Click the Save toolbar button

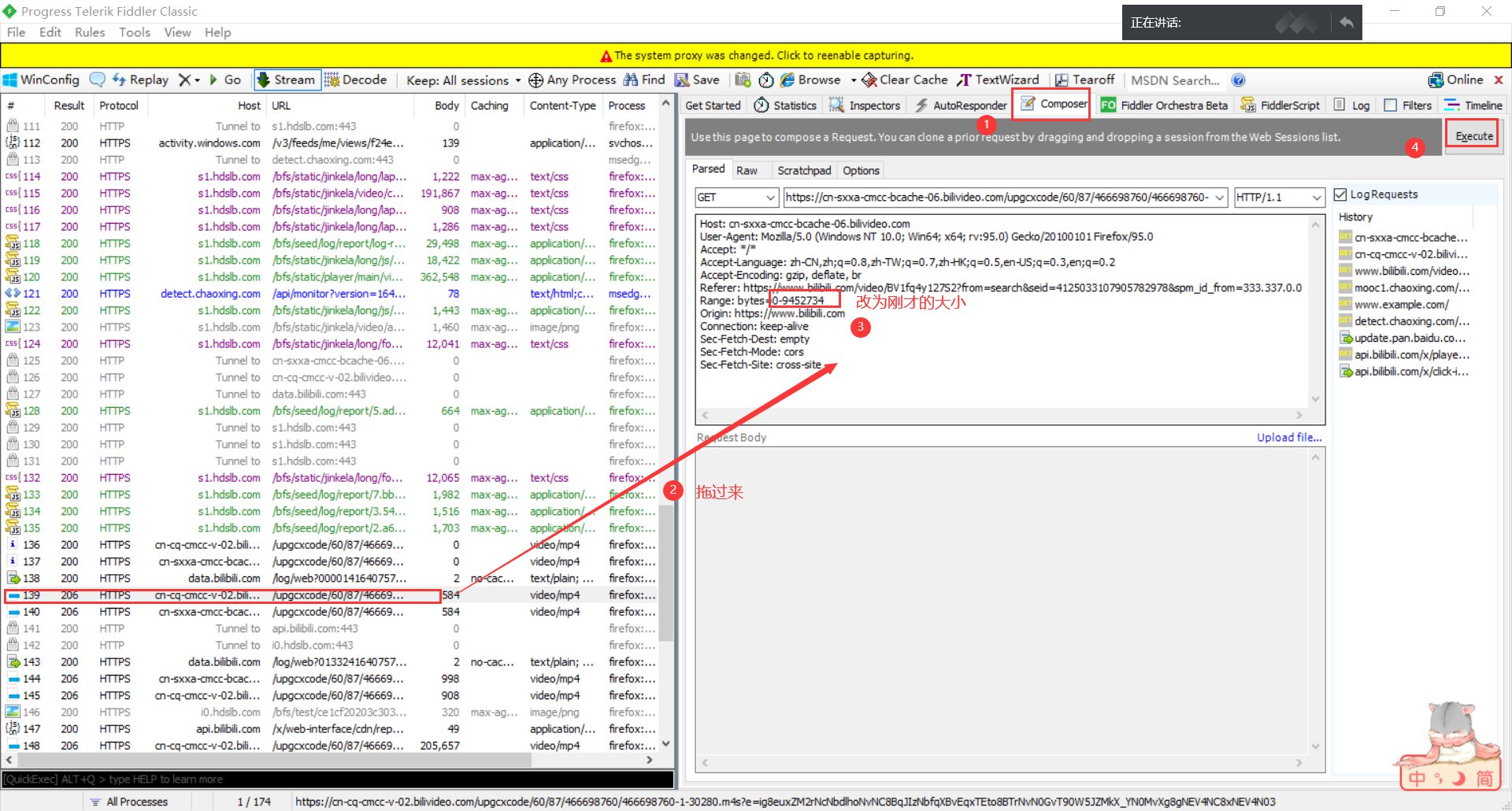697,80
